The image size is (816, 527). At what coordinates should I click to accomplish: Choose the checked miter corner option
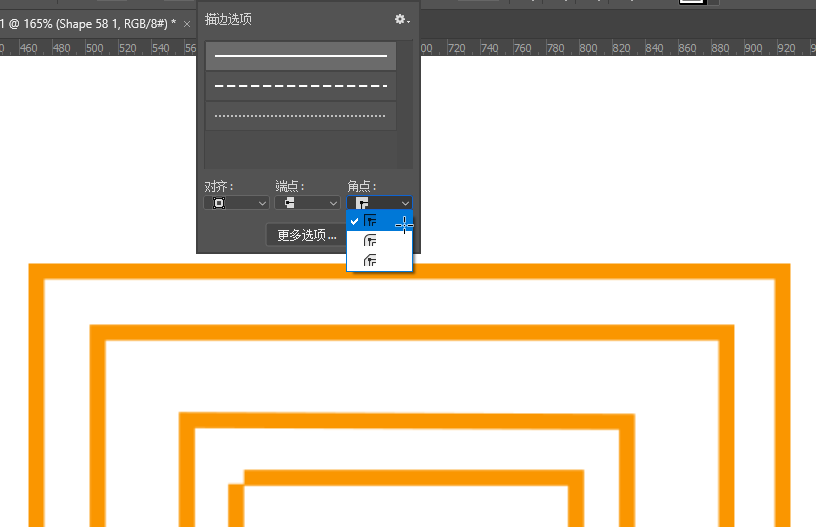[x=379, y=221]
